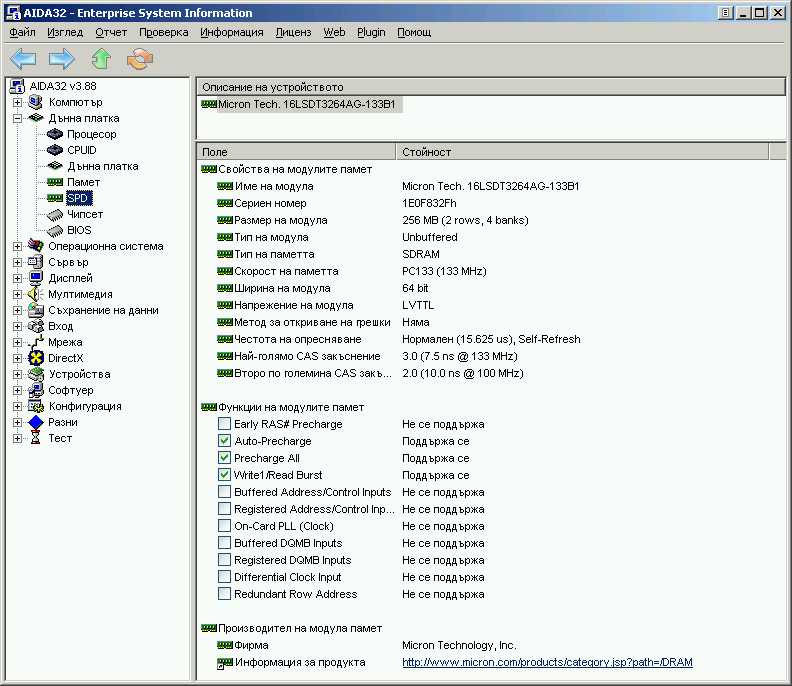Click the AIDA32 v3.88 root icon
Screen dimensions: 792x686
[x=17, y=86]
